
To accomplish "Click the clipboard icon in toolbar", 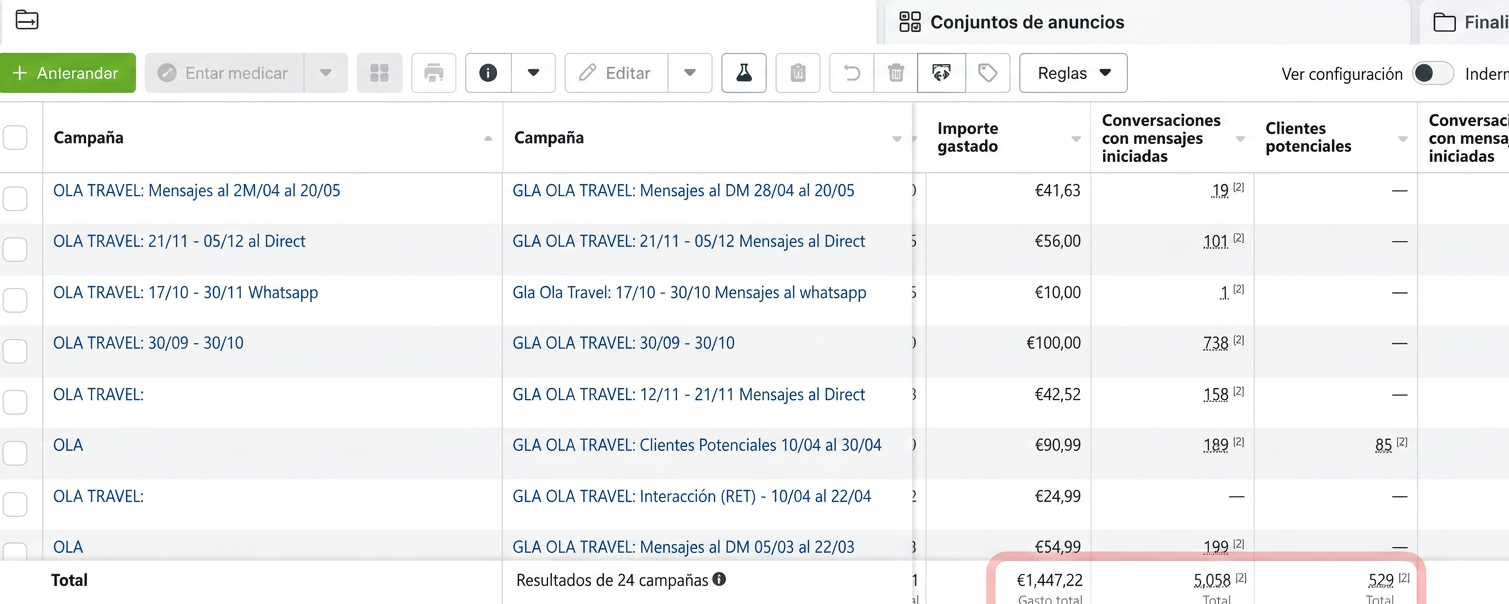I will coord(798,73).
